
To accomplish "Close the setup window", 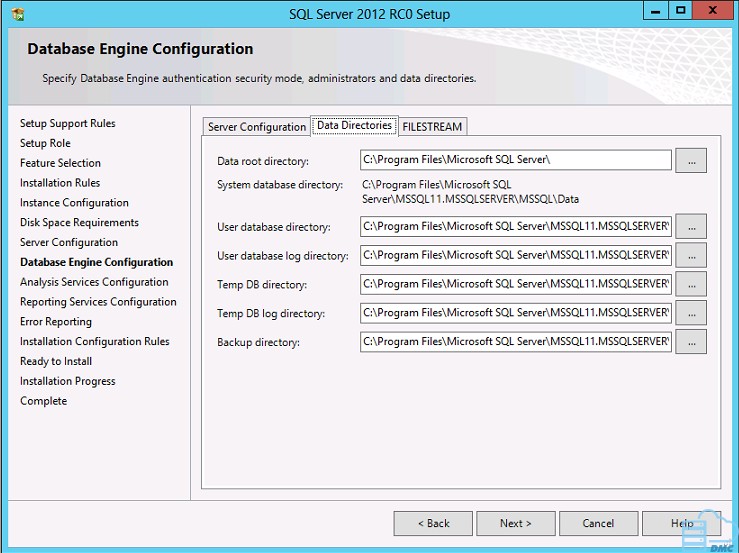I will 713,11.
